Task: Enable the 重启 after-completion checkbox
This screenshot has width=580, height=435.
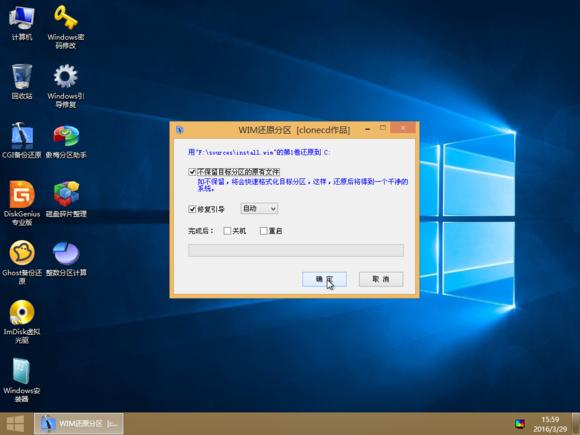Action: 263,231
